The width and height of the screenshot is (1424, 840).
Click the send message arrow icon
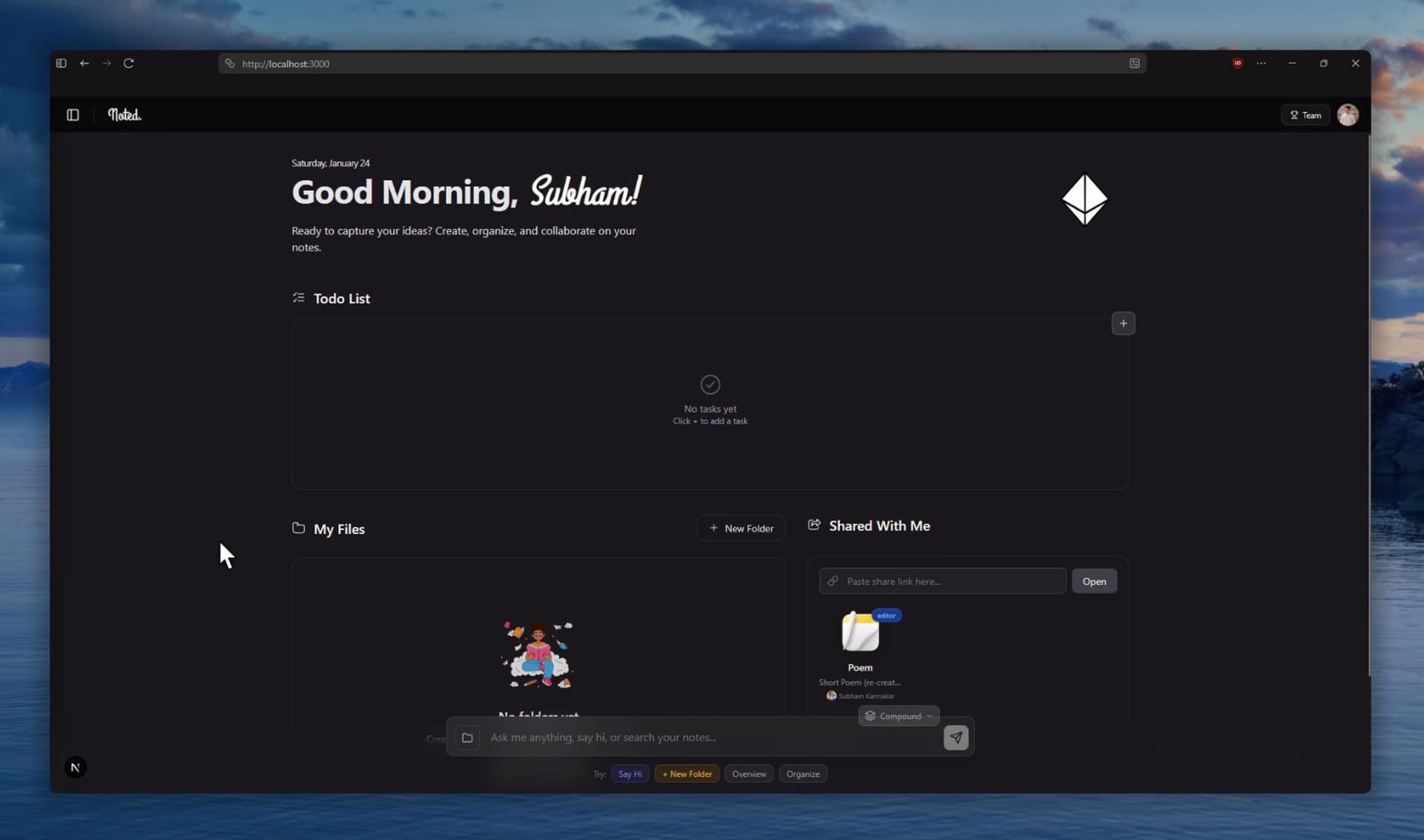click(x=955, y=738)
